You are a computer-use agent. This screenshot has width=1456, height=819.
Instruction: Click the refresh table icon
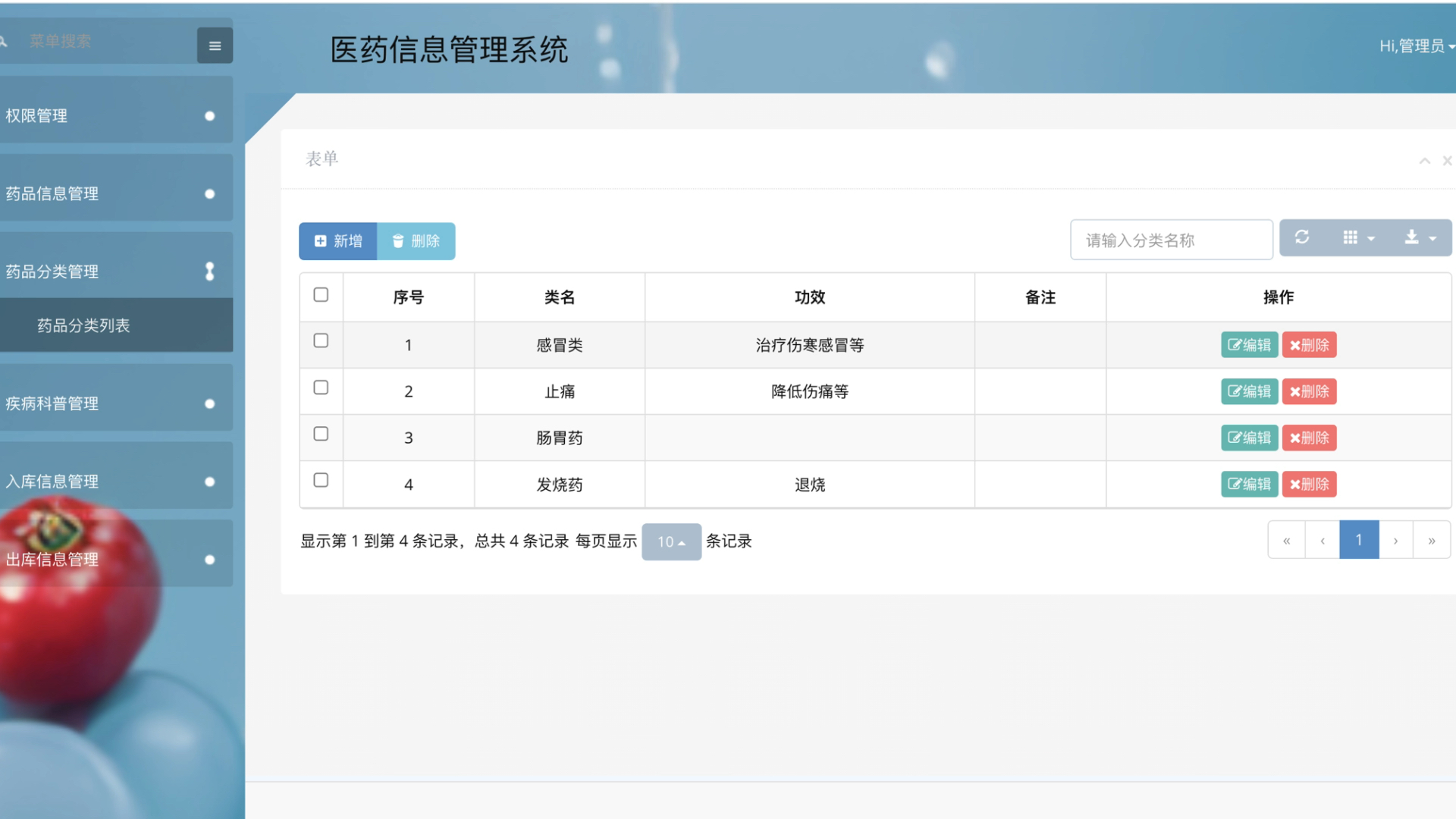click(x=1302, y=237)
